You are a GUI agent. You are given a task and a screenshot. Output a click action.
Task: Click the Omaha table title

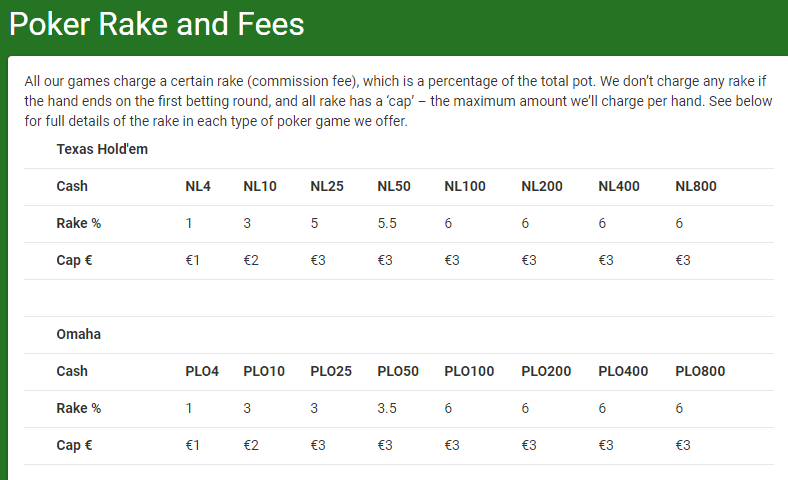pos(79,334)
